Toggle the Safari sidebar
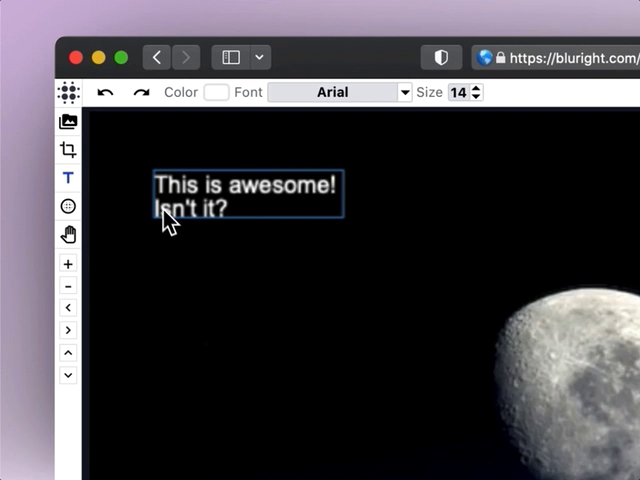The height and width of the screenshot is (480, 640). click(231, 58)
